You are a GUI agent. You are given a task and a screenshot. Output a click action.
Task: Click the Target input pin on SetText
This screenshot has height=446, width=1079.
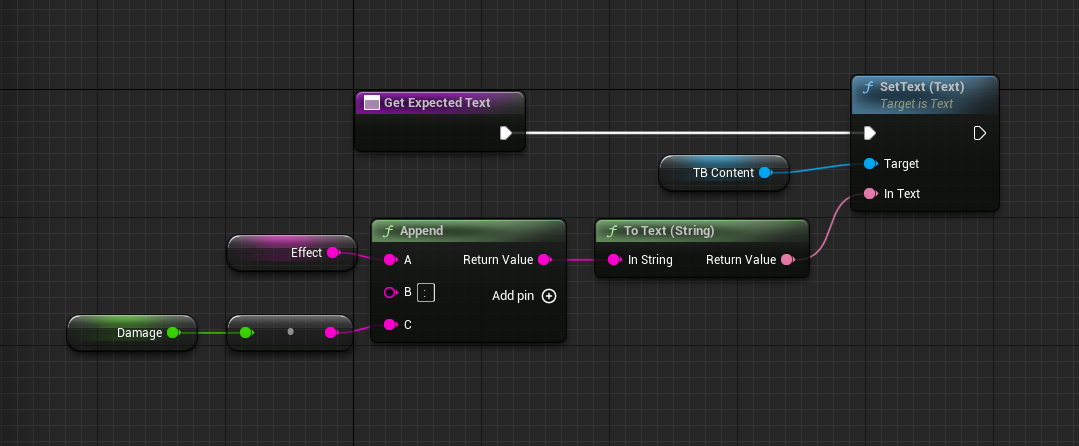click(870, 164)
